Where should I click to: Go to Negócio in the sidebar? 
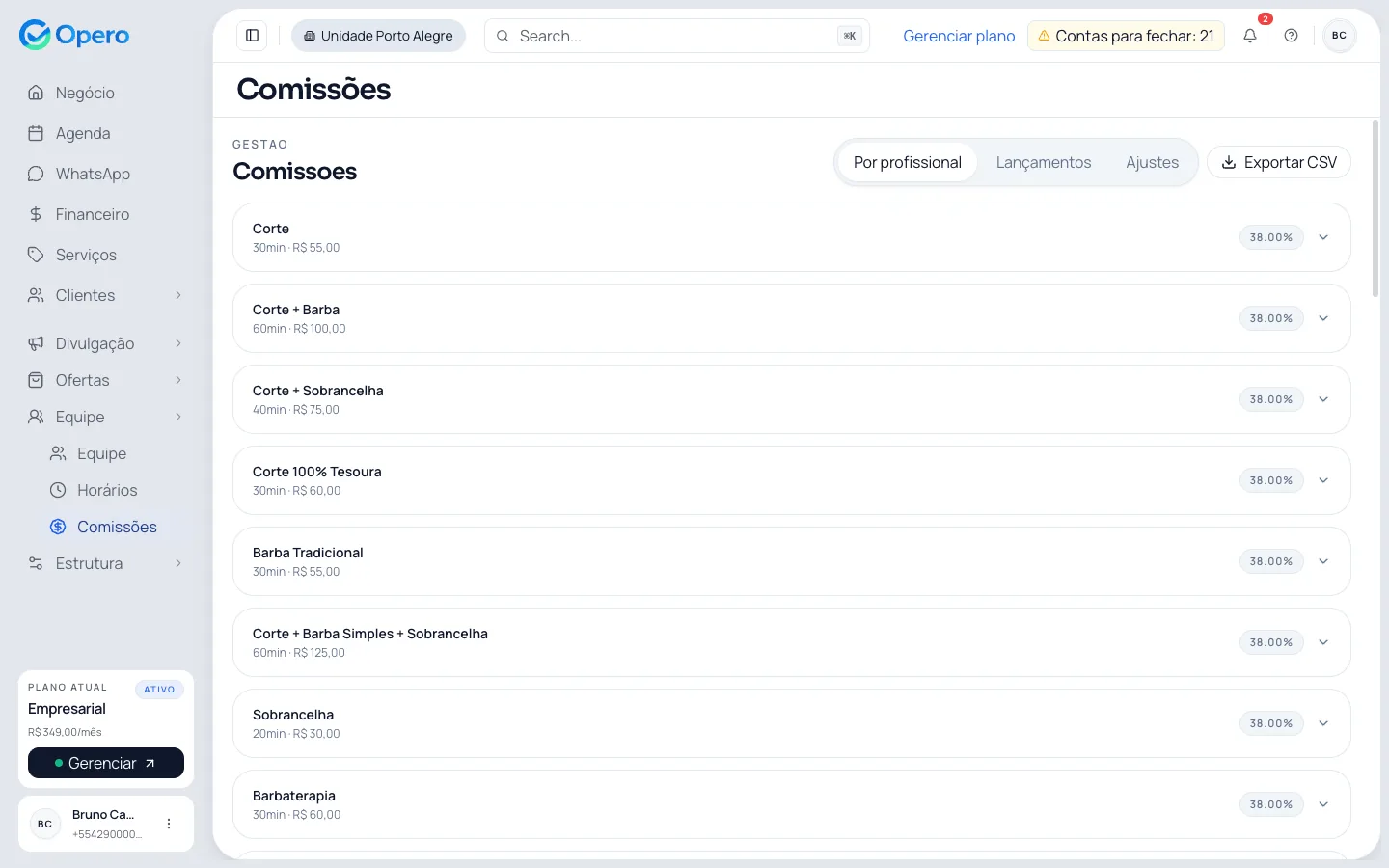click(106, 93)
